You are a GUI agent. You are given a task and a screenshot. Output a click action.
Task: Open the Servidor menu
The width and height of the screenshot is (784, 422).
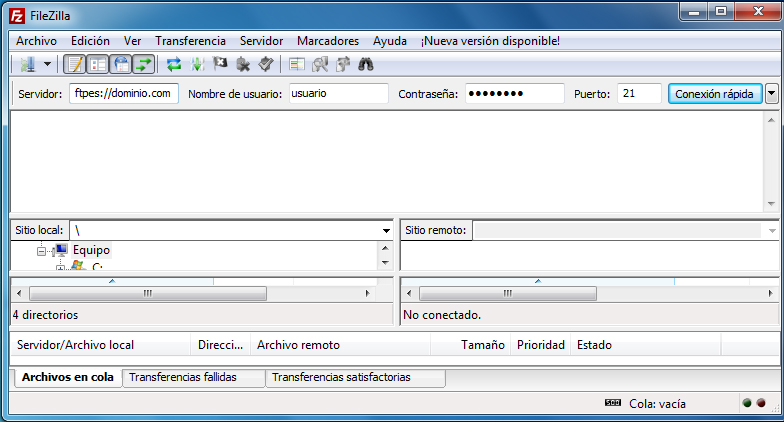[x=261, y=41]
